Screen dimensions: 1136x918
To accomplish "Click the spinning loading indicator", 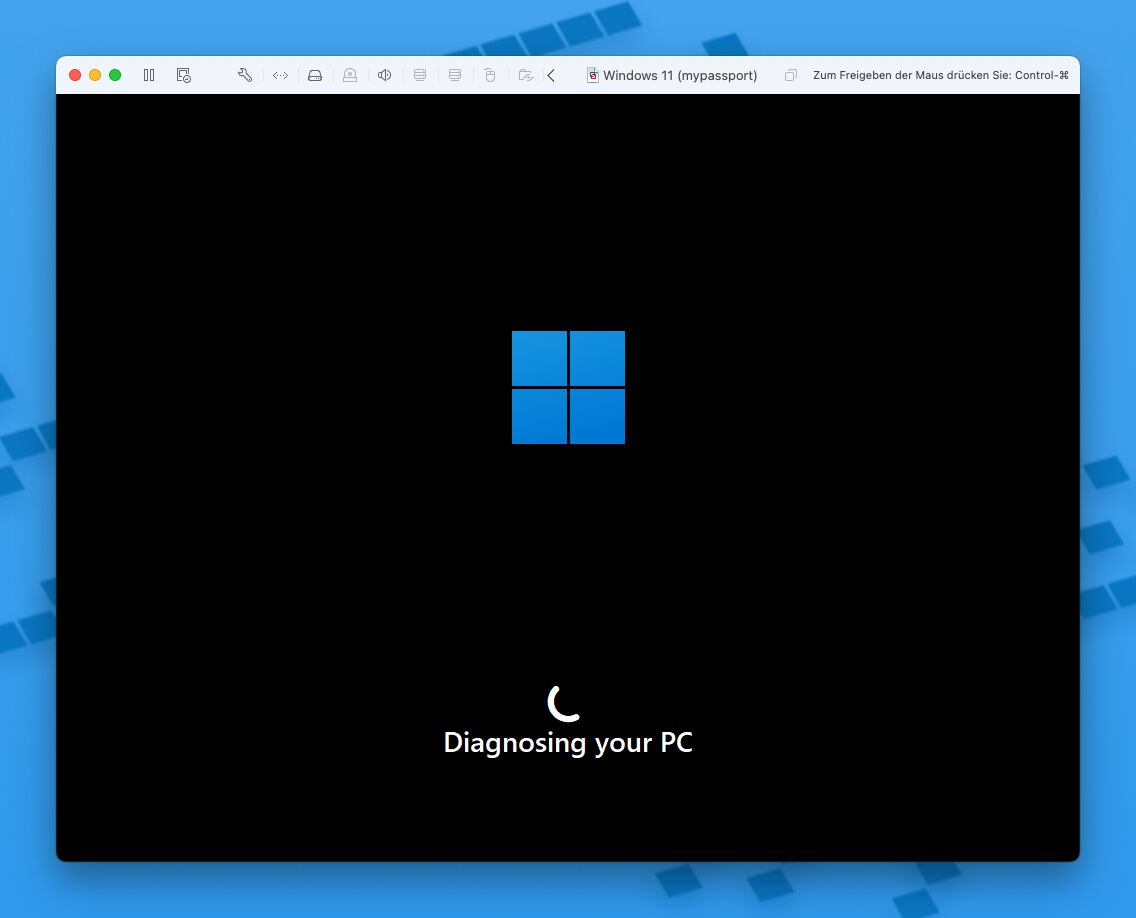I will [x=564, y=703].
